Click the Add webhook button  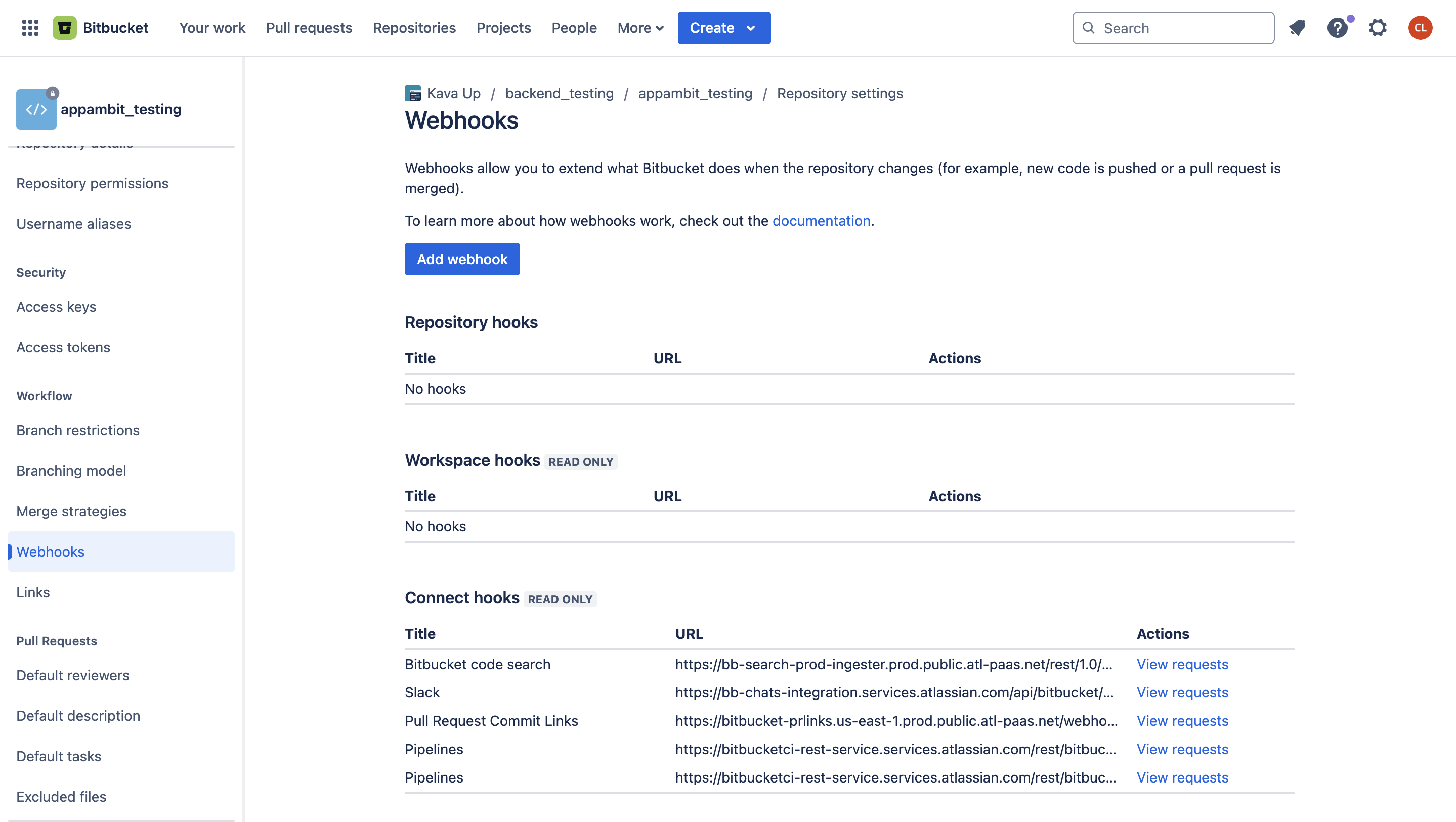pyautogui.click(x=462, y=259)
